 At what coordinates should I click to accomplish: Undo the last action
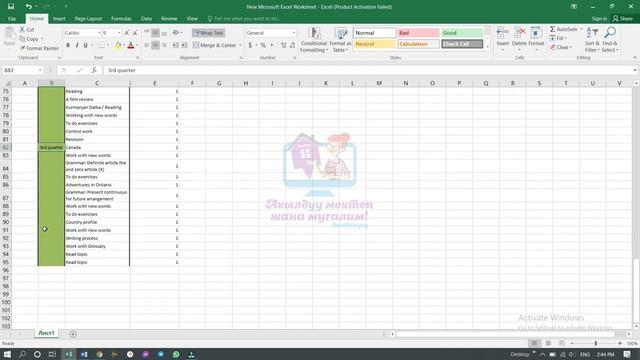point(28,7)
